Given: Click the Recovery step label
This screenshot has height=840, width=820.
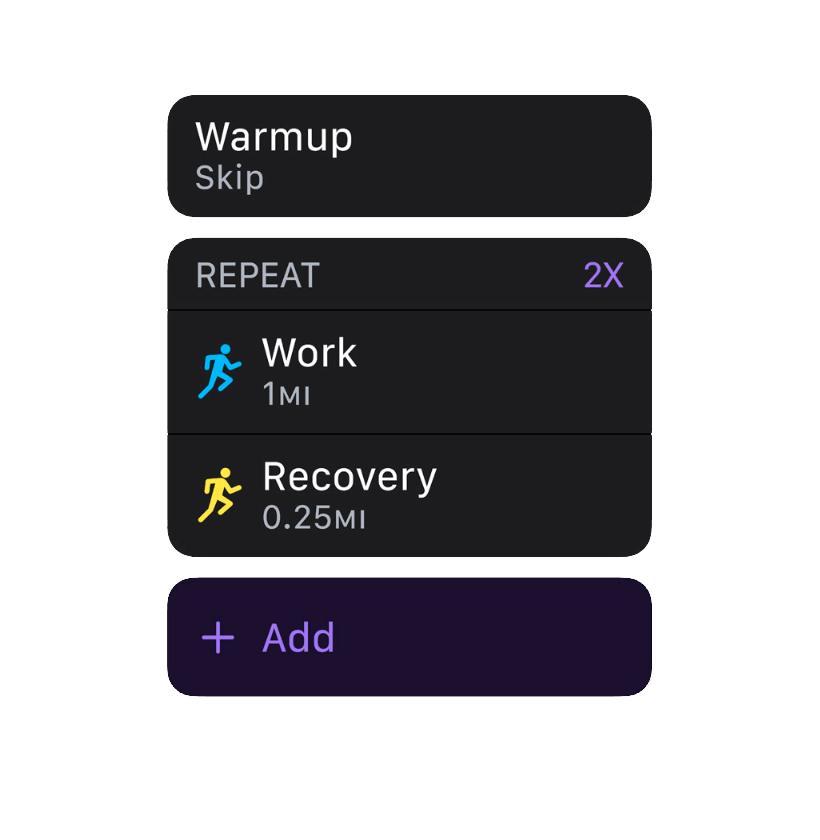Looking at the screenshot, I should [349, 477].
